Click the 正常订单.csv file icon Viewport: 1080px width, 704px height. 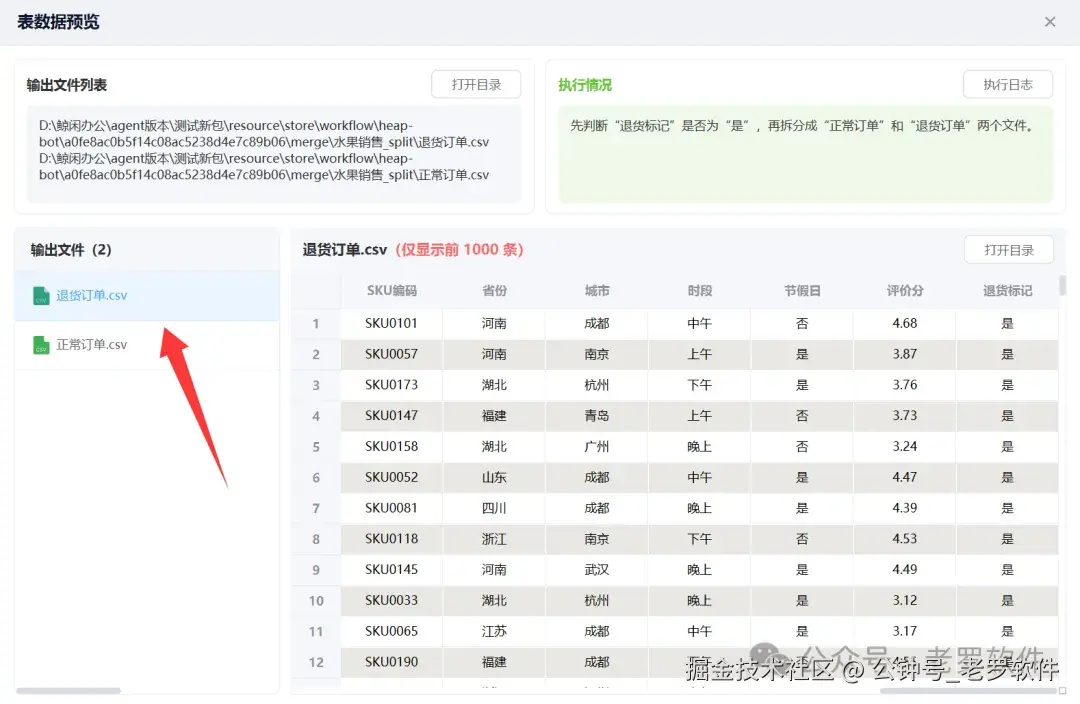tap(41, 345)
